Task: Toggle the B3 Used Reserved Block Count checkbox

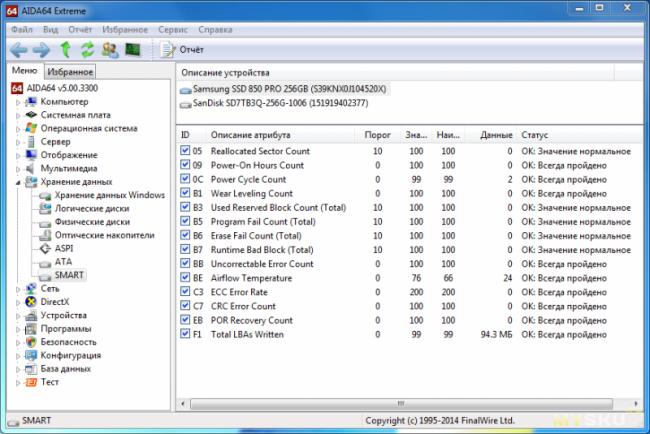Action: click(185, 207)
